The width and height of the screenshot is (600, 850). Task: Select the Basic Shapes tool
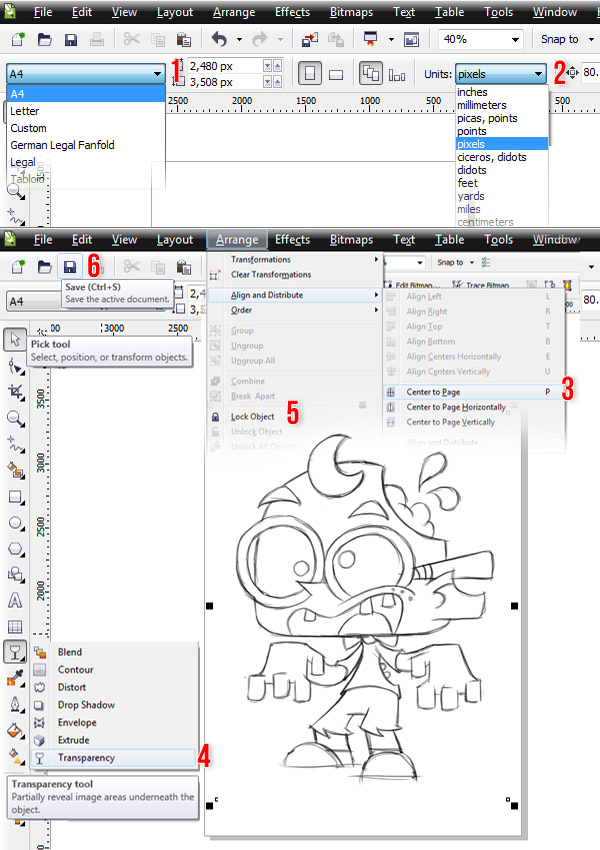(15, 575)
